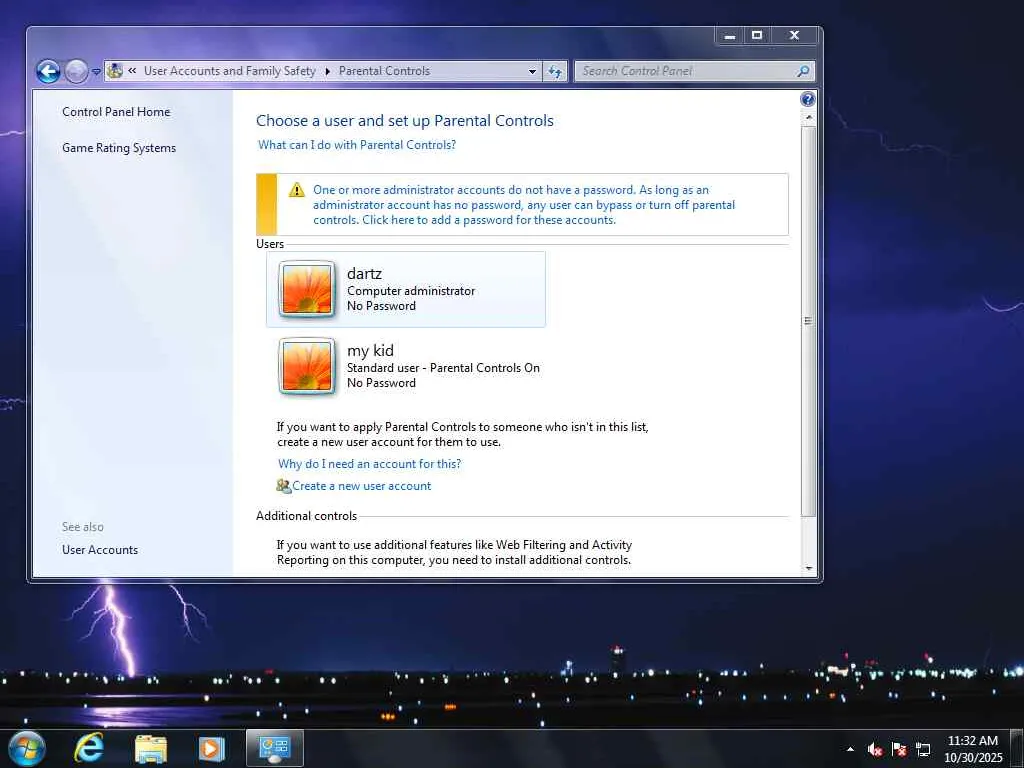Viewport: 1024px width, 768px height.
Task: Open Game Rating Systems
Action: pyautogui.click(x=119, y=148)
